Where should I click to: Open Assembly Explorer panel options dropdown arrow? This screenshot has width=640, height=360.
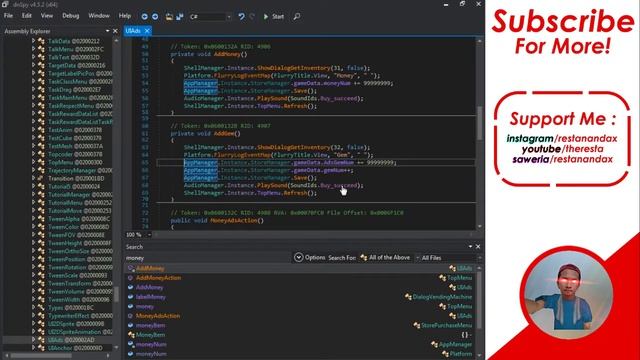107,31
